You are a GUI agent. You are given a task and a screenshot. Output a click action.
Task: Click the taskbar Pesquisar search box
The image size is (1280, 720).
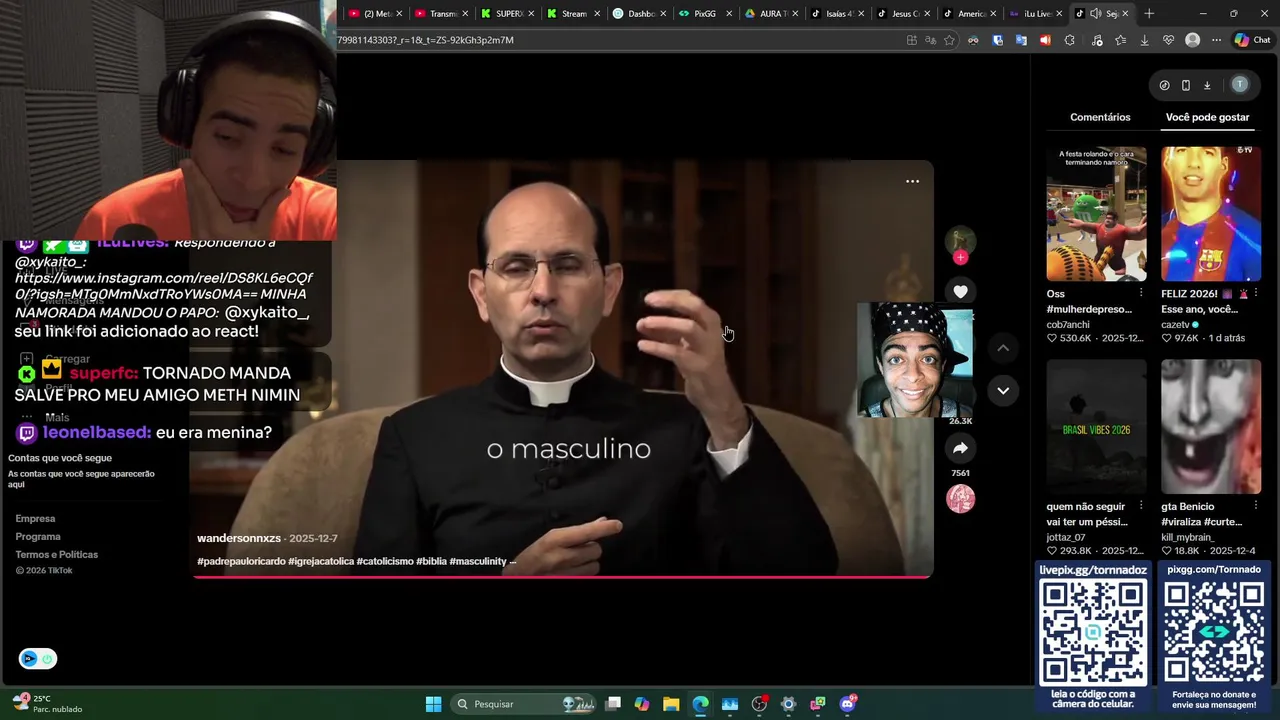click(524, 704)
